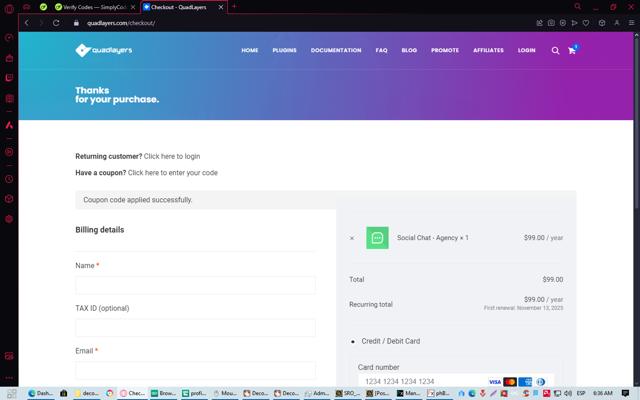Switch to the Checkout - QuadLayers tab

click(x=179, y=7)
